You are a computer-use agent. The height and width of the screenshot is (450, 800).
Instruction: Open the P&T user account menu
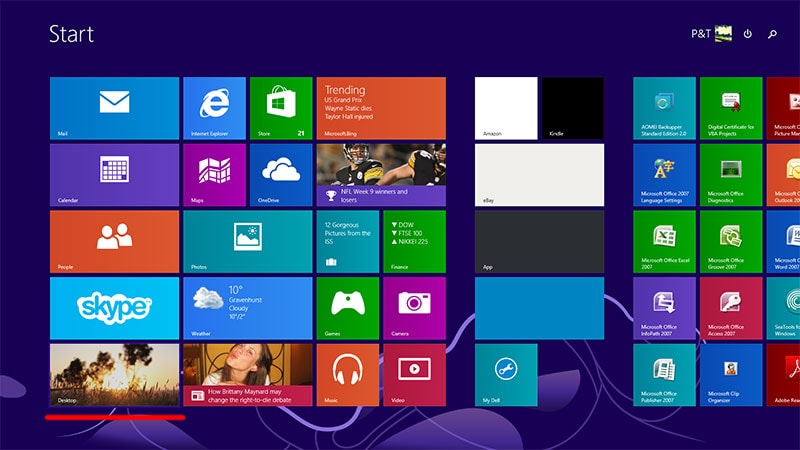point(712,34)
